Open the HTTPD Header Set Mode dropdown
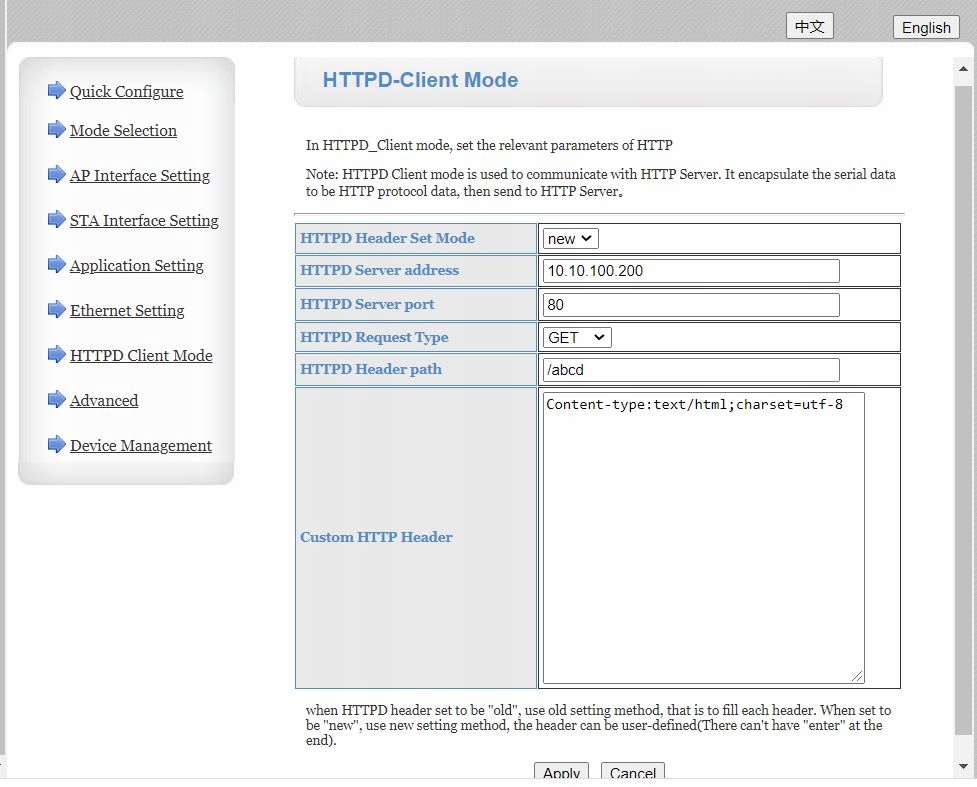The width and height of the screenshot is (977, 787). point(571,239)
